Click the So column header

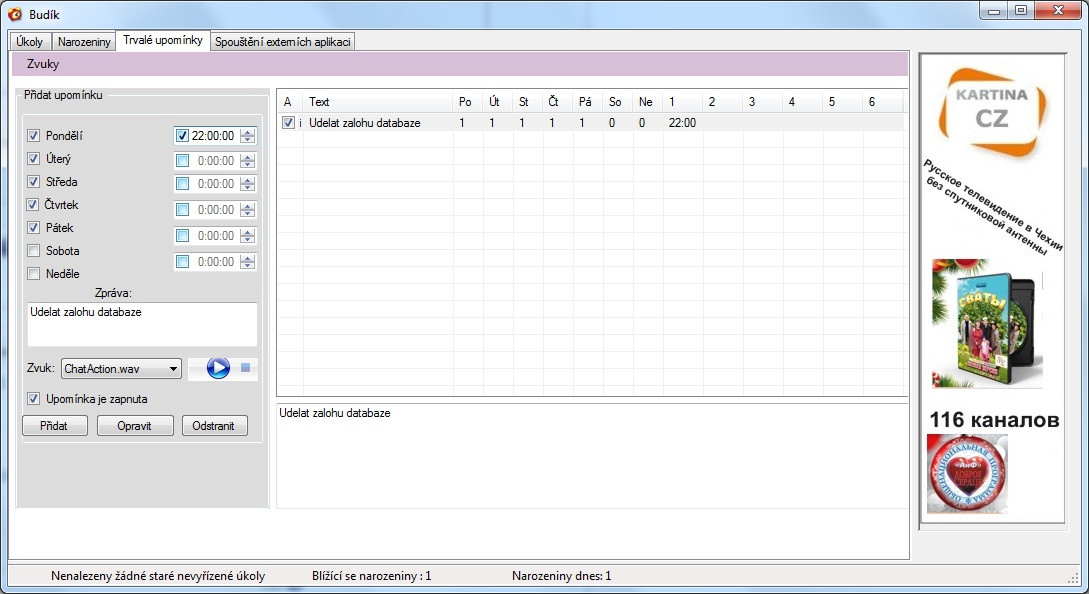(618, 101)
